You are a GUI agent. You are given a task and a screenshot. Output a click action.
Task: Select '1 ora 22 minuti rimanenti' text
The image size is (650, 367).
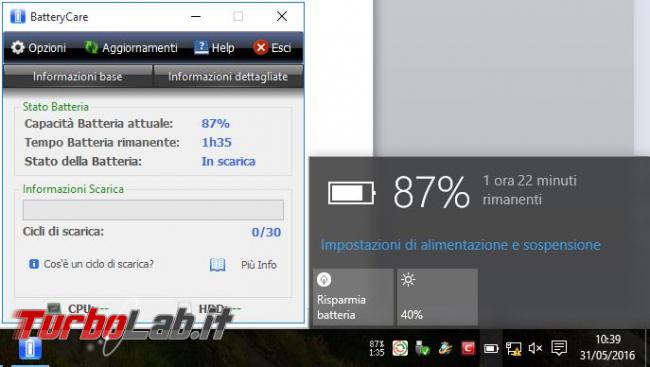pos(530,190)
